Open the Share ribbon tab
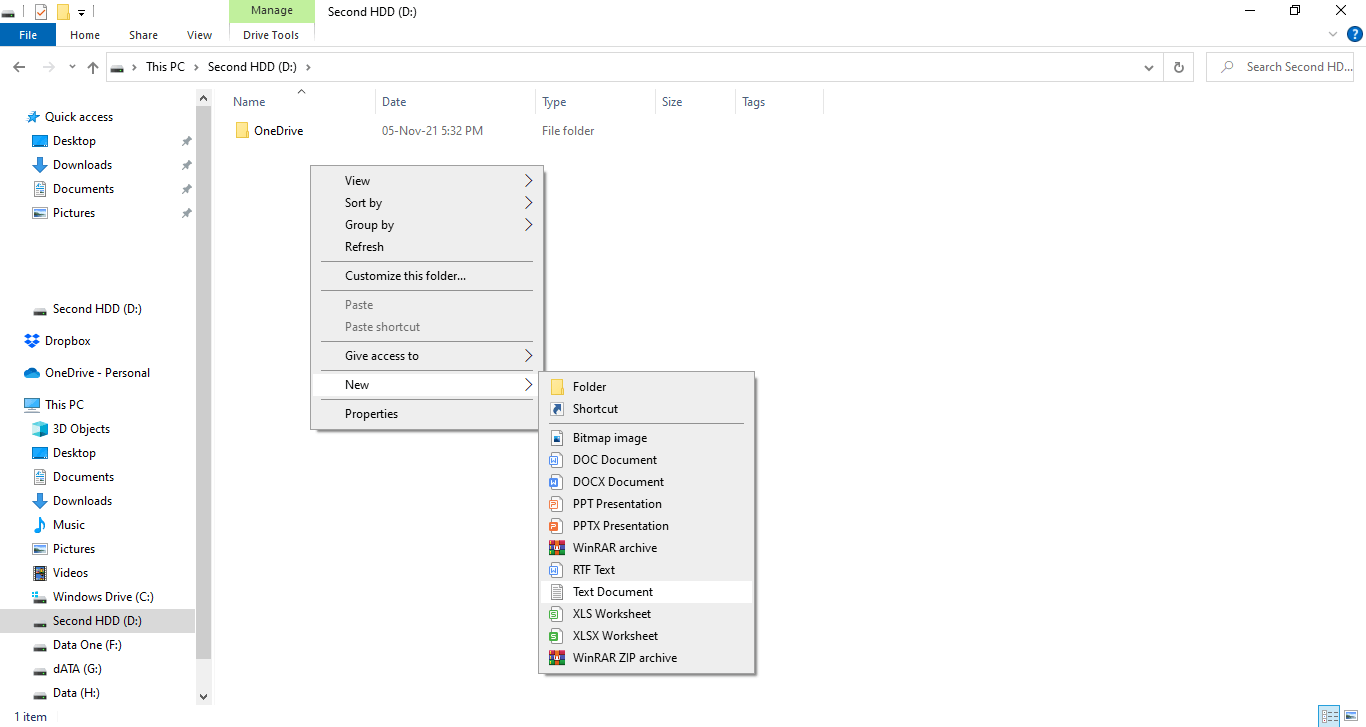Image resolution: width=1366 pixels, height=727 pixels. [x=143, y=35]
